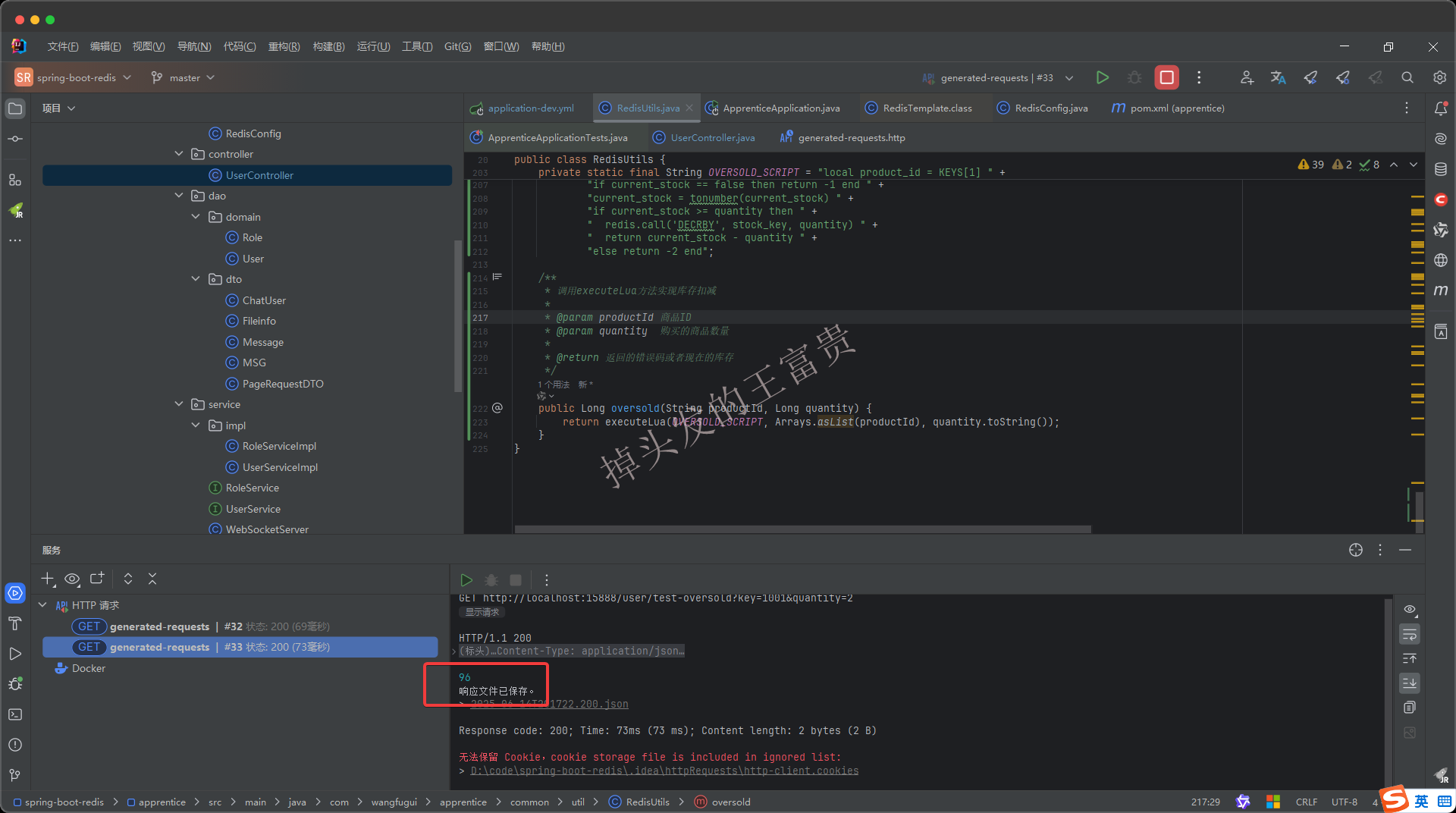Open the editor tabs overflow menu
1456x813 pixels.
pos(1407,108)
